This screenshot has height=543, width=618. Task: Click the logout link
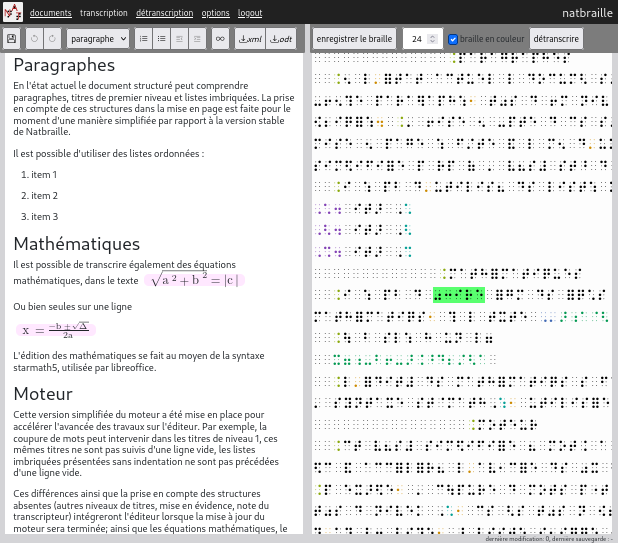250,13
